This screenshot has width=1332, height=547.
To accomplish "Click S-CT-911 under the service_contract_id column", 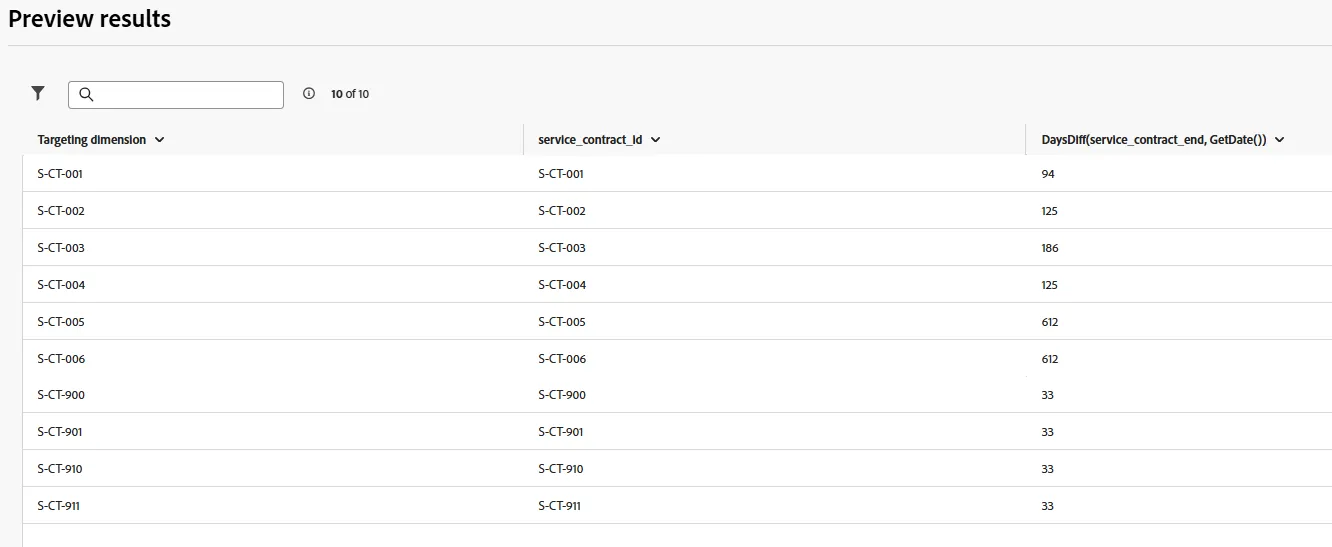I will (559, 506).
